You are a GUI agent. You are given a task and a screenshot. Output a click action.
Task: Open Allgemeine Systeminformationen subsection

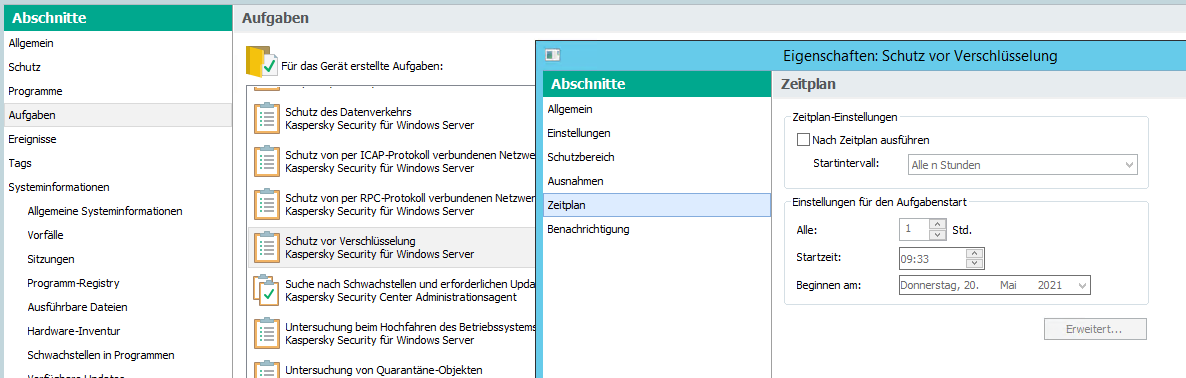pyautogui.click(x=104, y=211)
